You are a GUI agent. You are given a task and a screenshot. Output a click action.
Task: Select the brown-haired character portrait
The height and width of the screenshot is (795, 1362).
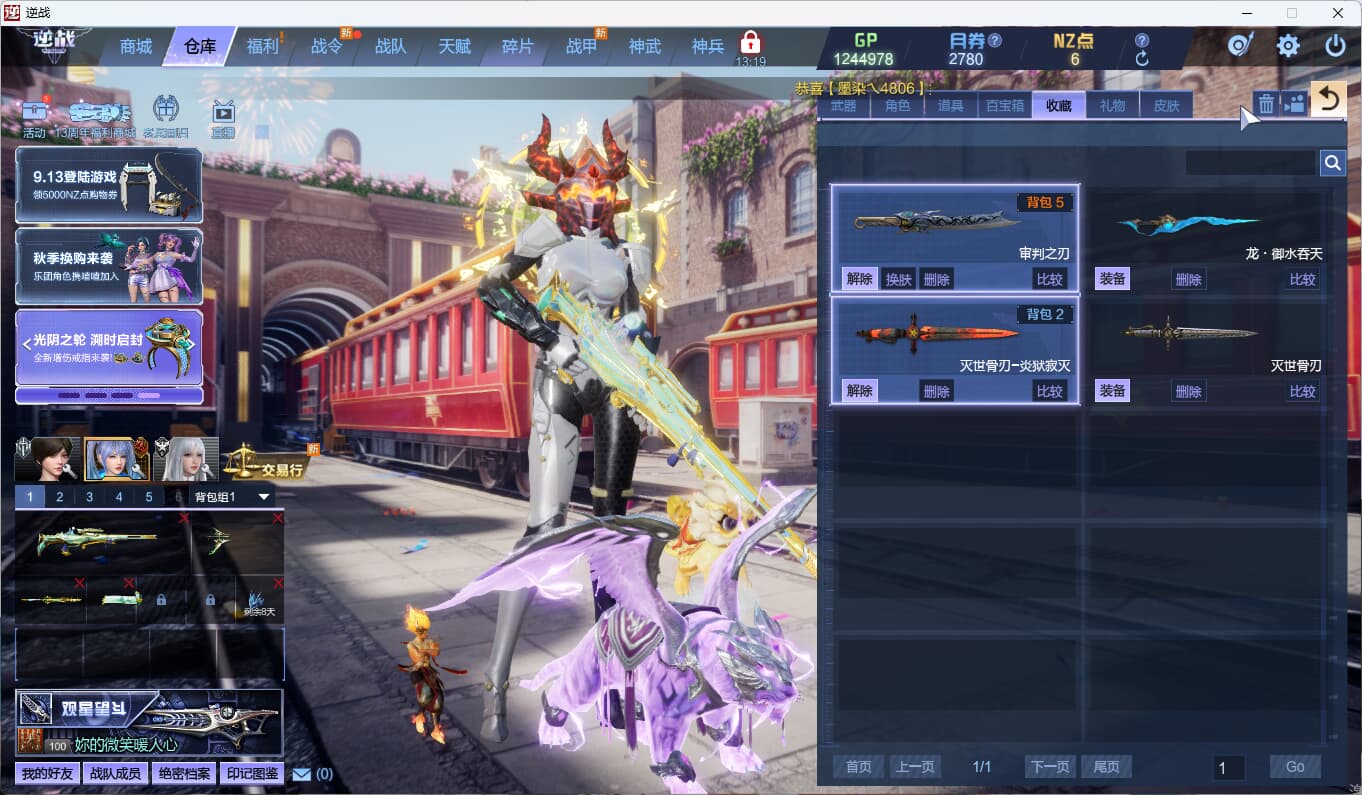47,460
